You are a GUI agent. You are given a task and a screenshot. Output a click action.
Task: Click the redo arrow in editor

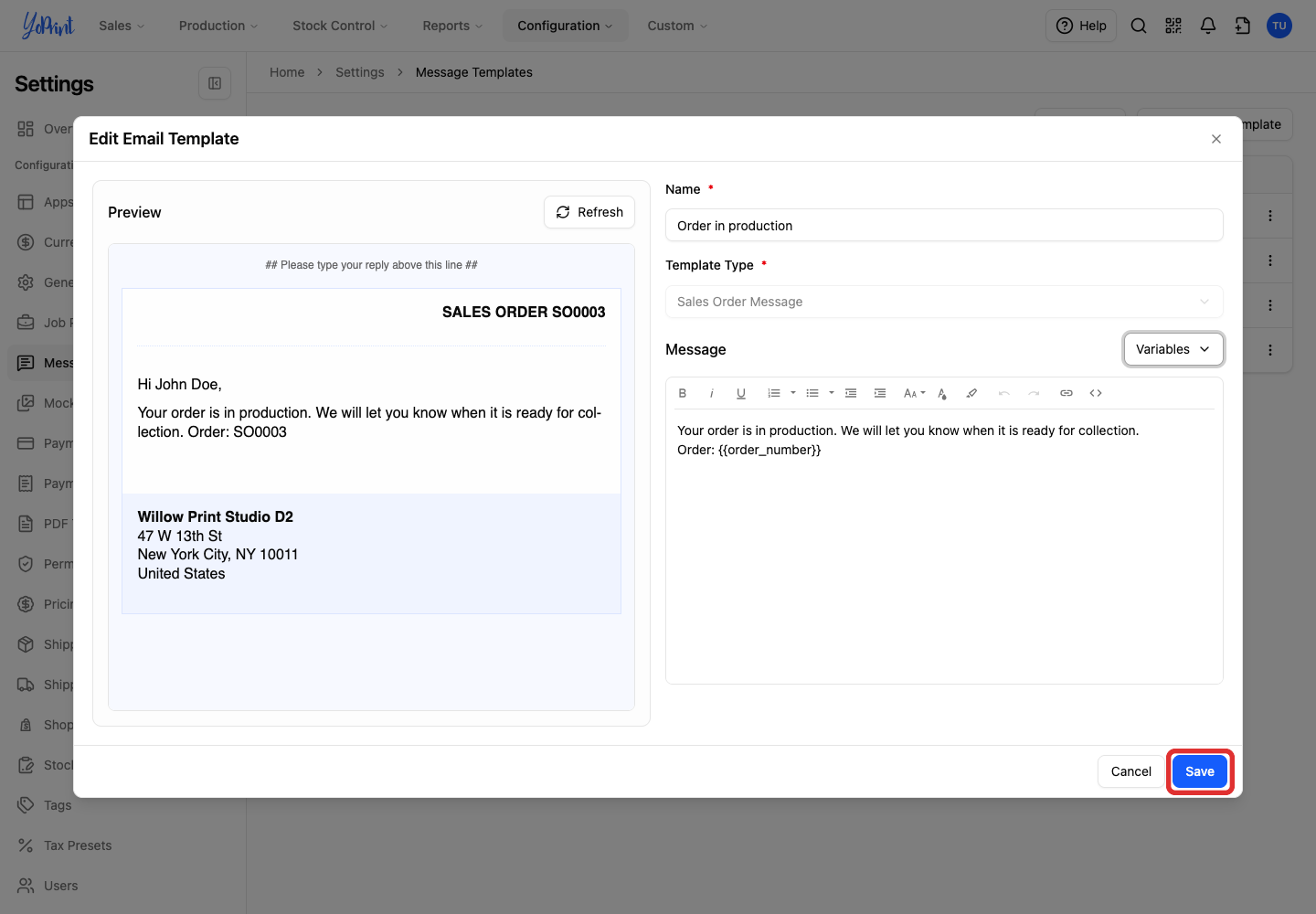1034,393
